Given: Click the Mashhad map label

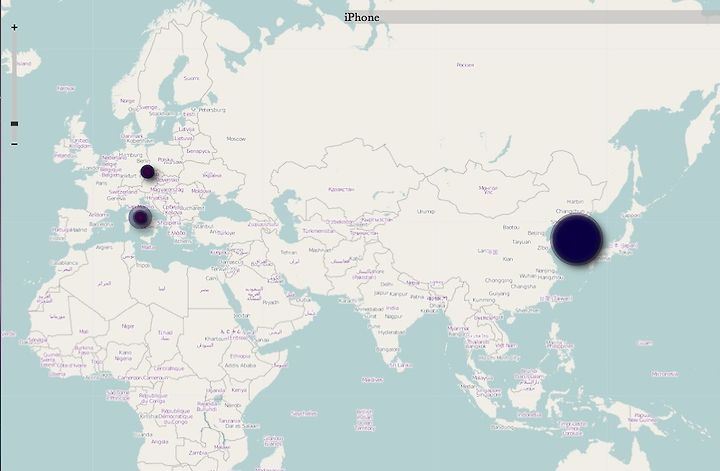Looking at the screenshot, I should coord(320,250).
